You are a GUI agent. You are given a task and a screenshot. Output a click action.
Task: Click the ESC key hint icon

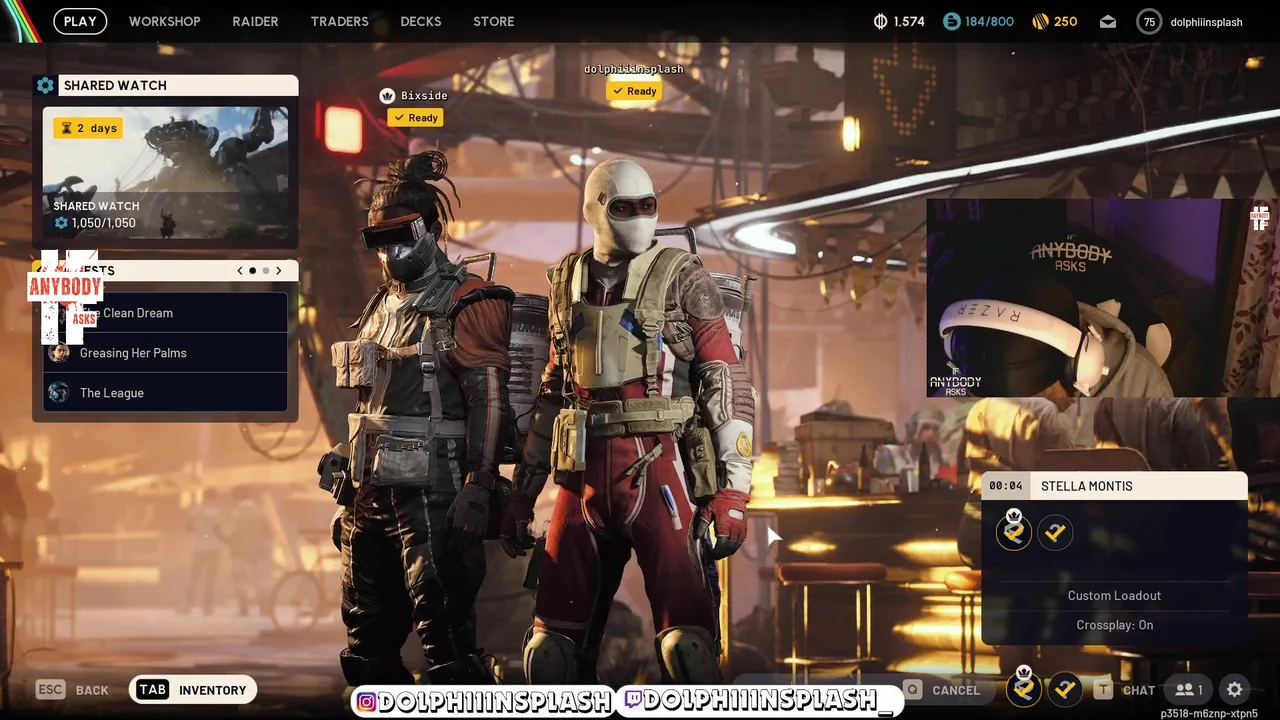click(x=51, y=690)
